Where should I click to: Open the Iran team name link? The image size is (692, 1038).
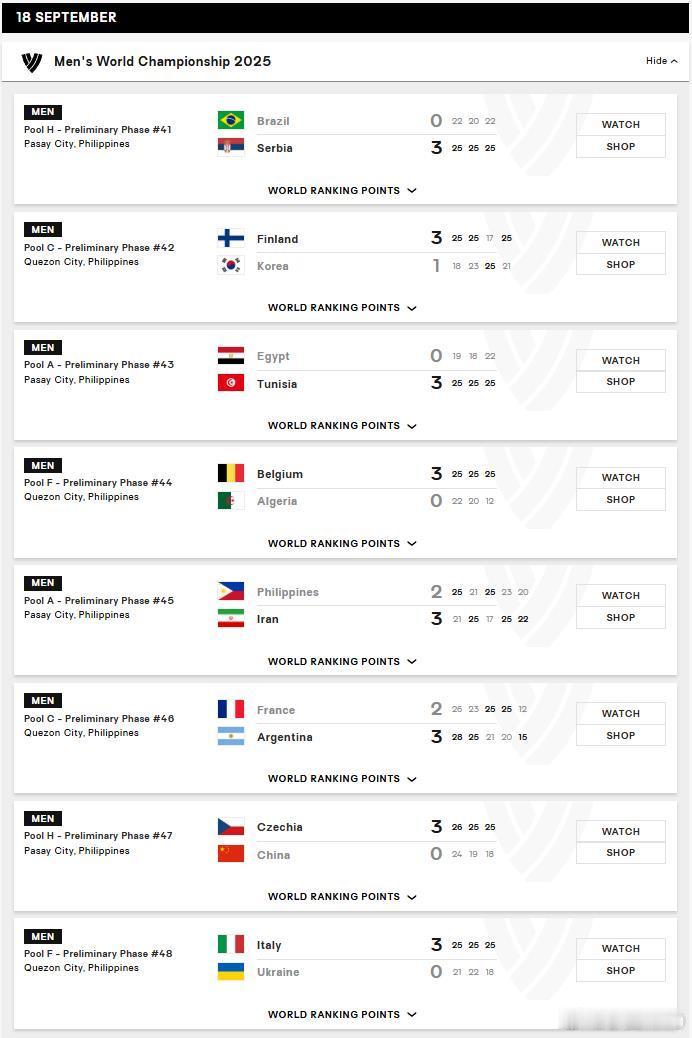[x=268, y=619]
